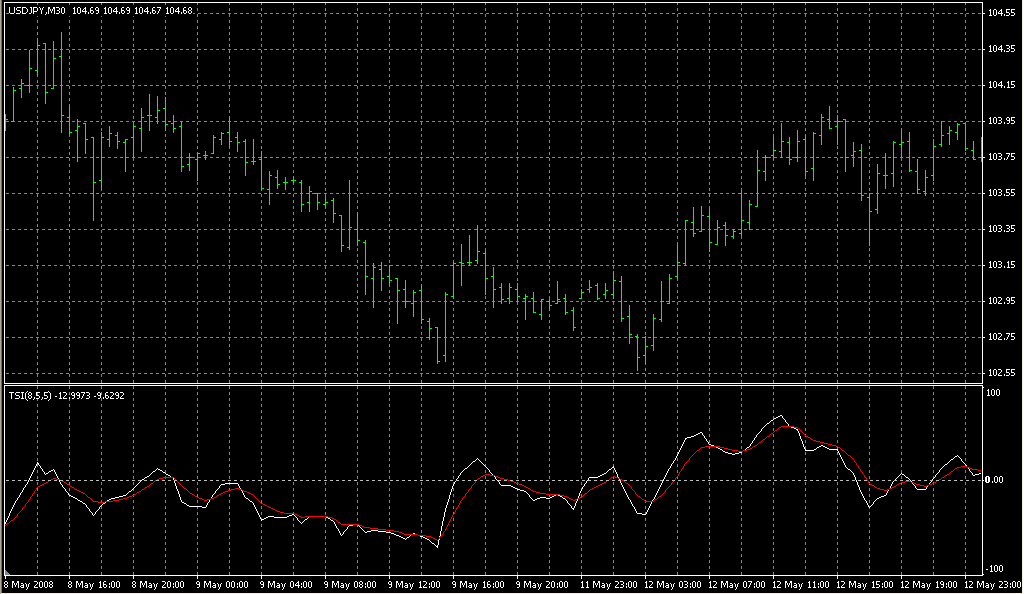Click the 103.35 price scale label
The image size is (1024, 594).
tap(1002, 229)
